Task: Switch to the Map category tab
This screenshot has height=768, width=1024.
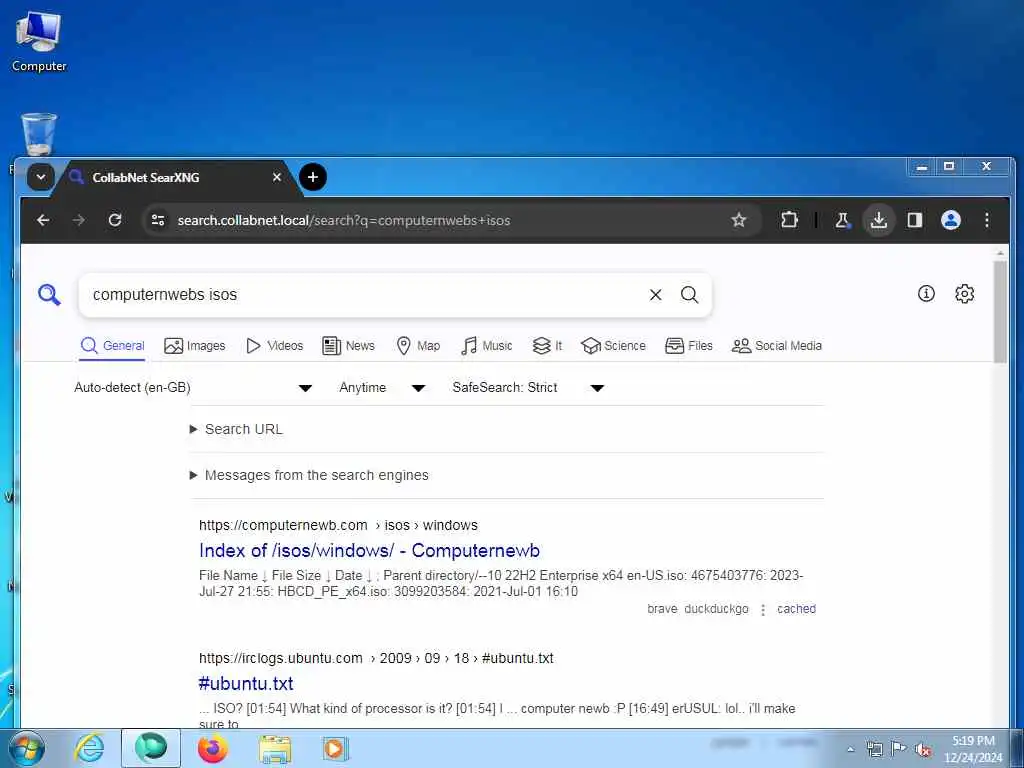Action: (x=419, y=345)
